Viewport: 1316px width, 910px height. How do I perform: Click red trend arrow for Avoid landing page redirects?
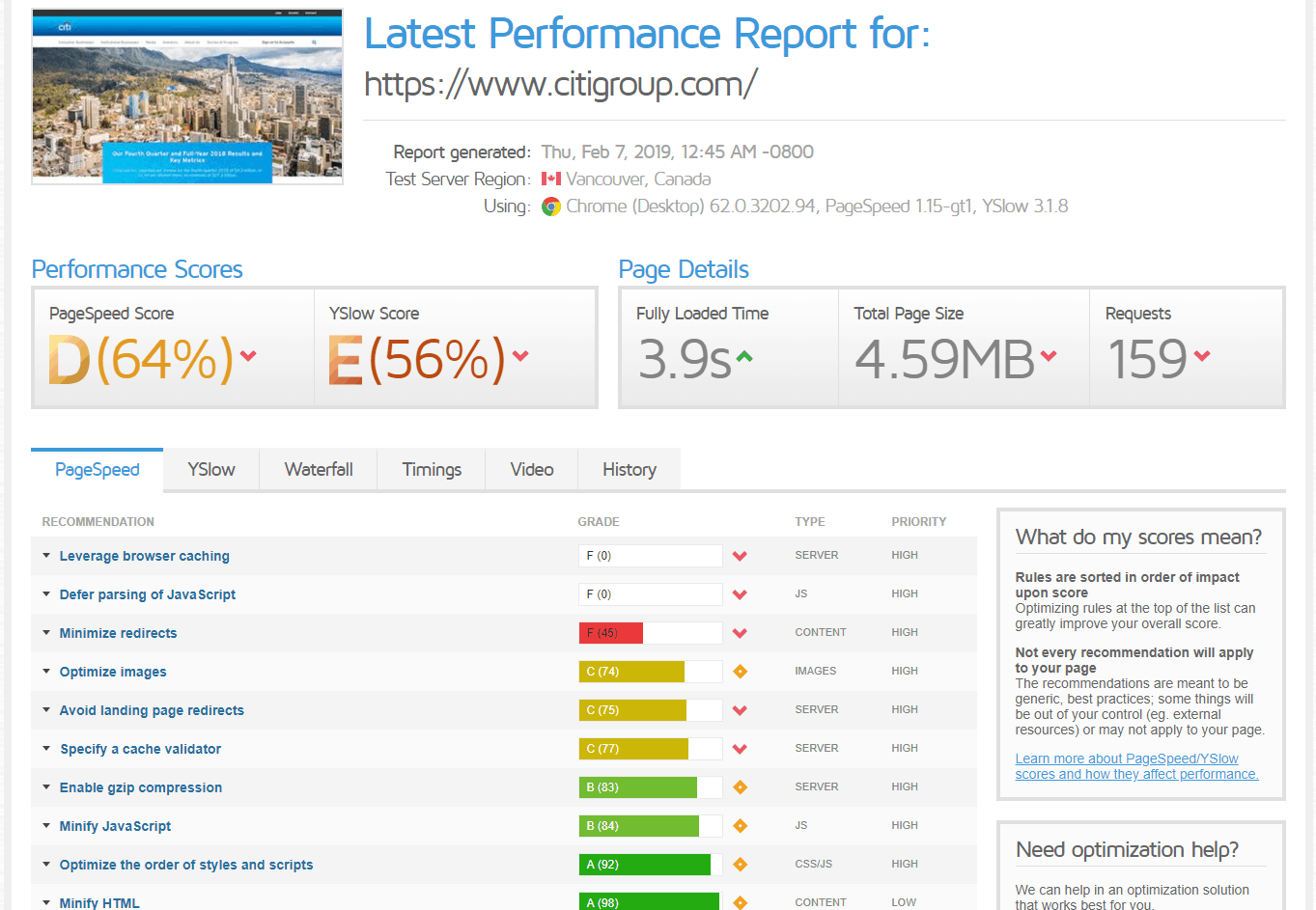tap(740, 710)
